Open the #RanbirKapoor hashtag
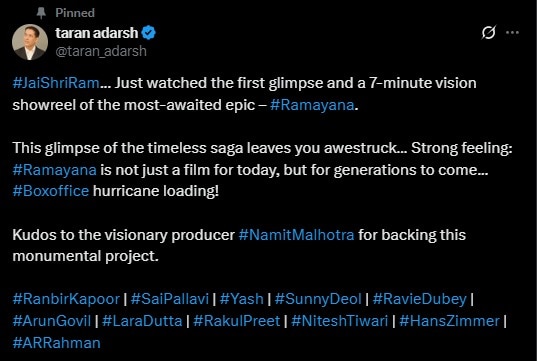537x361 pixels. (x=66, y=299)
